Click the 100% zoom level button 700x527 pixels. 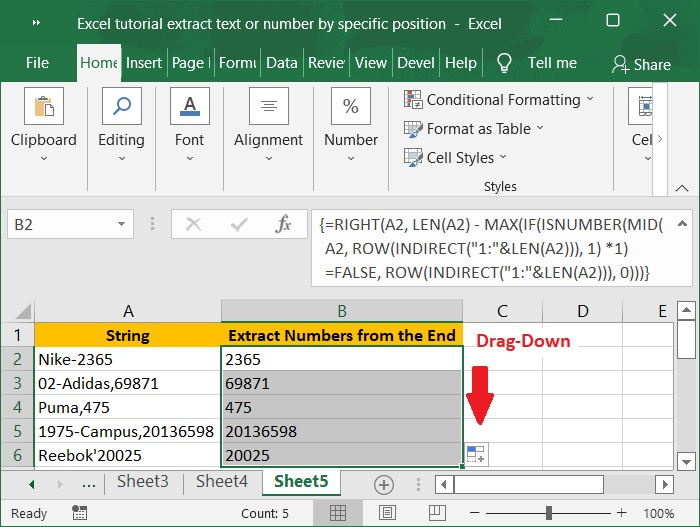[x=658, y=514]
